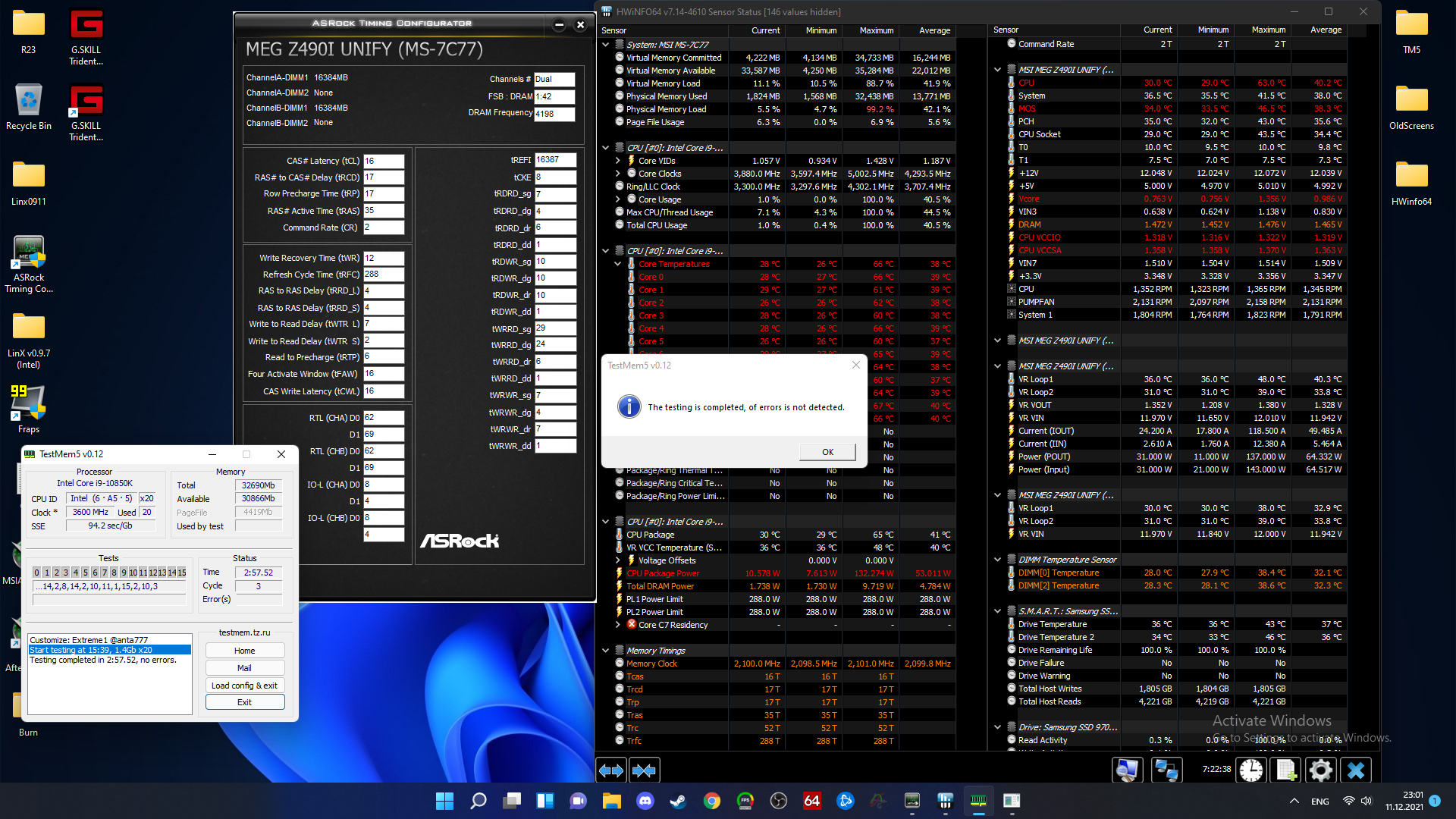1456x819 pixels.
Task: Click HWiNFO reset clock icon
Action: (1250, 770)
